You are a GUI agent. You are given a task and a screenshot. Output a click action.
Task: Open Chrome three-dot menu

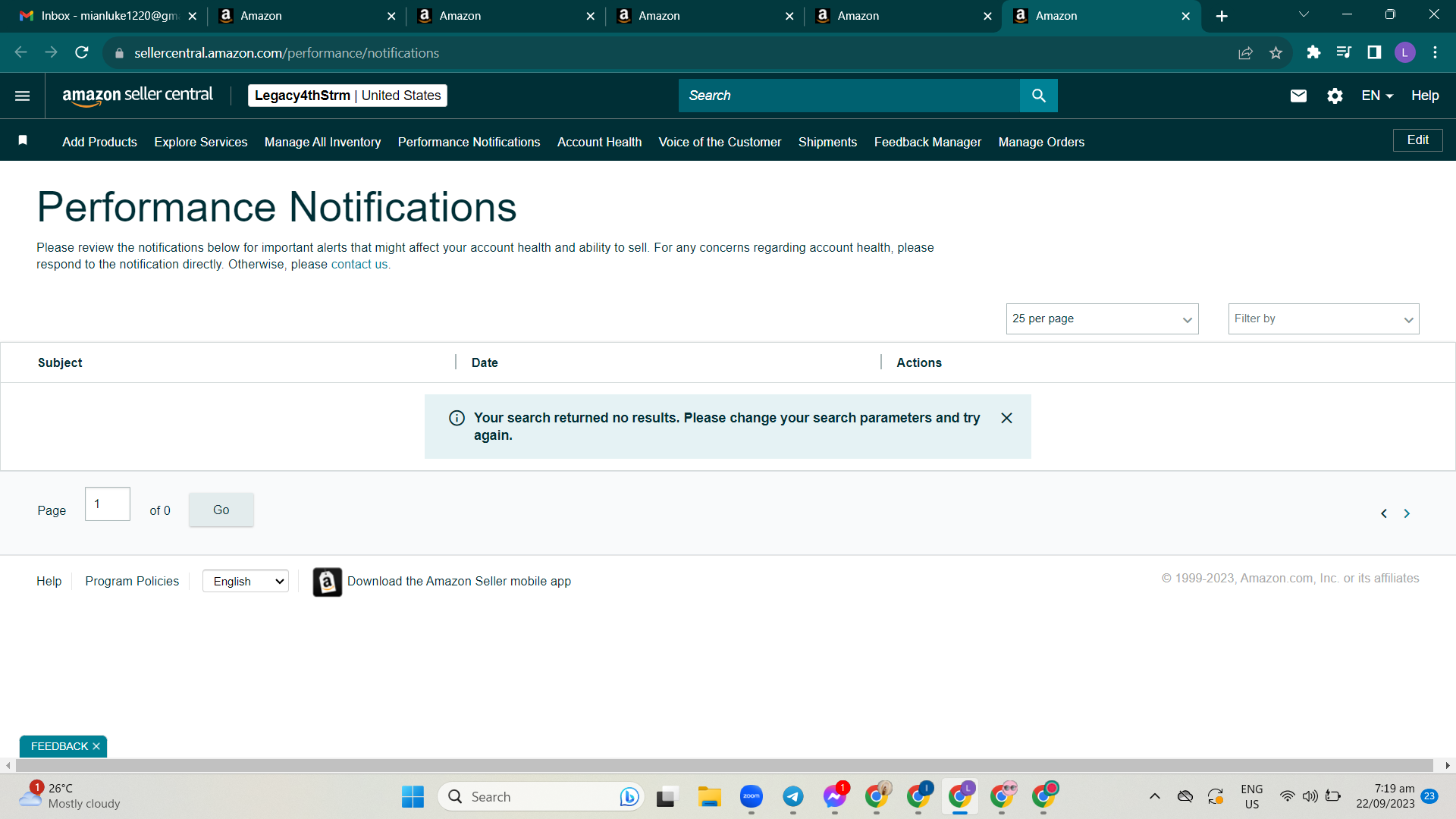pos(1435,52)
